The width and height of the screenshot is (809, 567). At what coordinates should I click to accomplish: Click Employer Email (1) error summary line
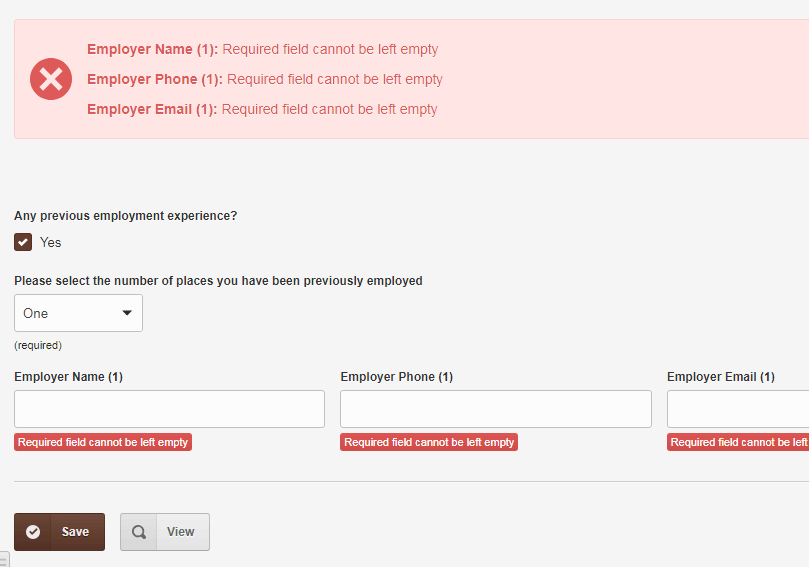coord(262,109)
